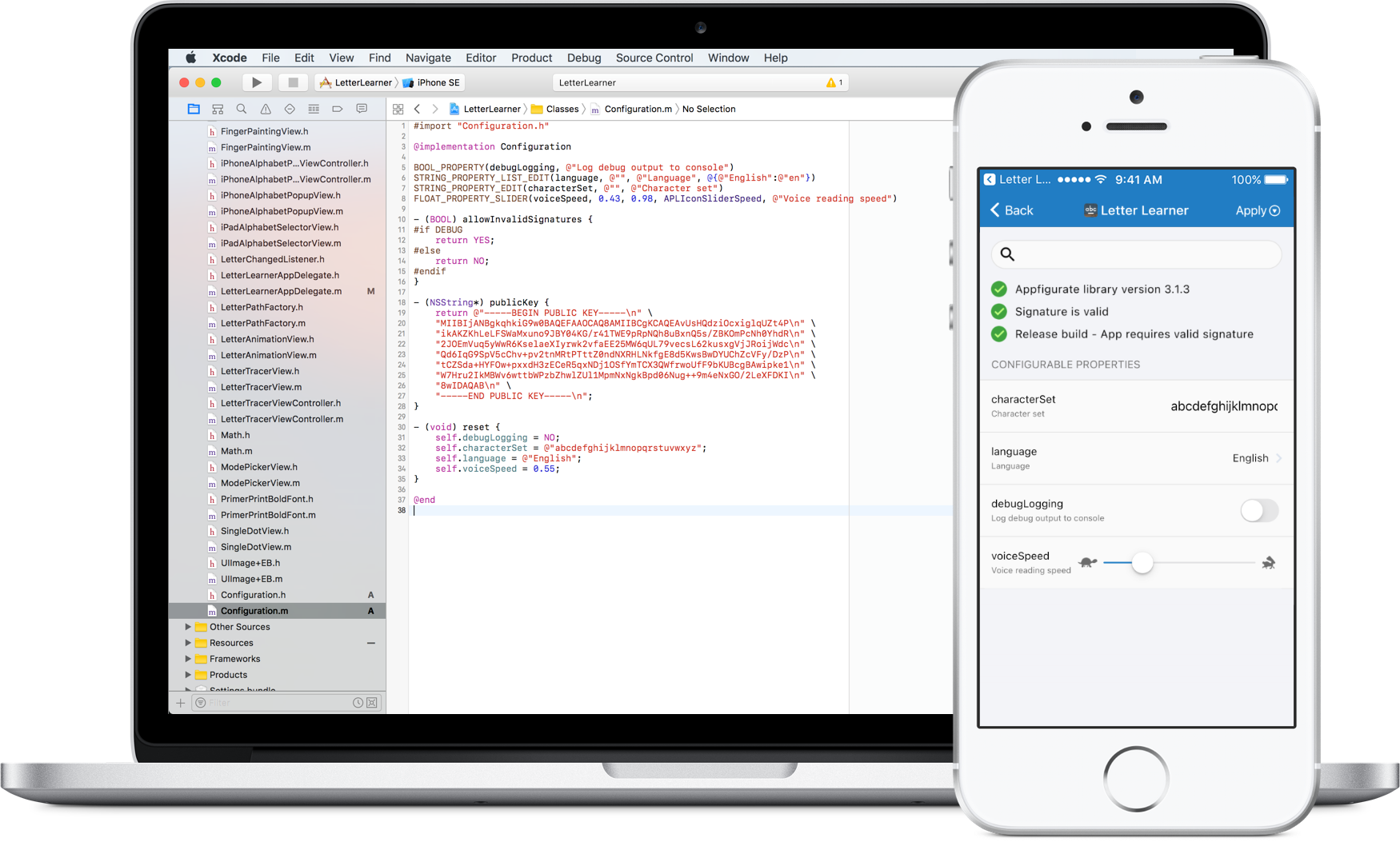Select the iPhone SE destination in toolbar
This screenshot has width=1400, height=842.
(x=432, y=82)
